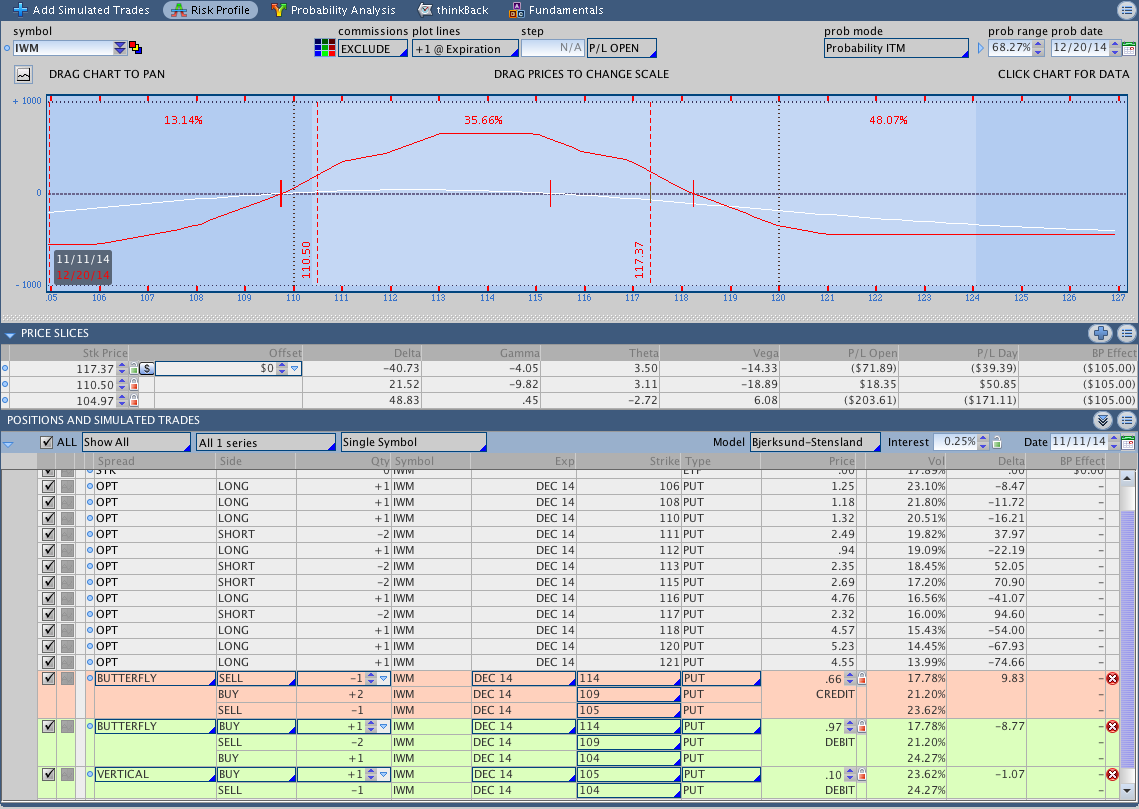The image size is (1139, 809).
Task: Click the red-yellow link color icon beside symbol
Action: pyautogui.click(x=135, y=48)
